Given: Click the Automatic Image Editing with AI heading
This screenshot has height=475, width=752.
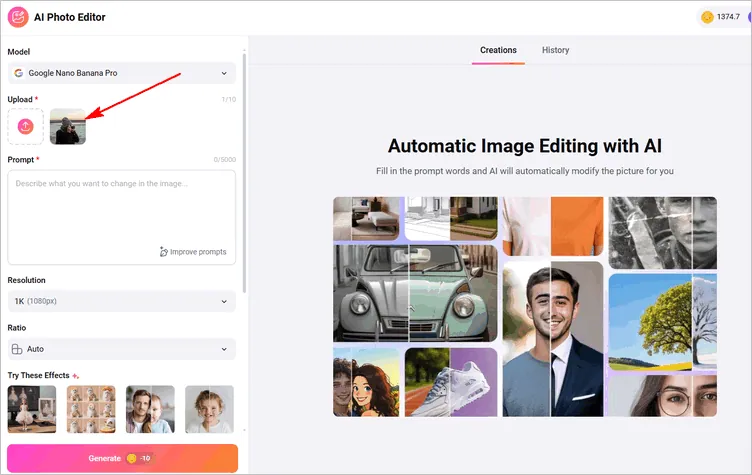Looking at the screenshot, I should (525, 146).
